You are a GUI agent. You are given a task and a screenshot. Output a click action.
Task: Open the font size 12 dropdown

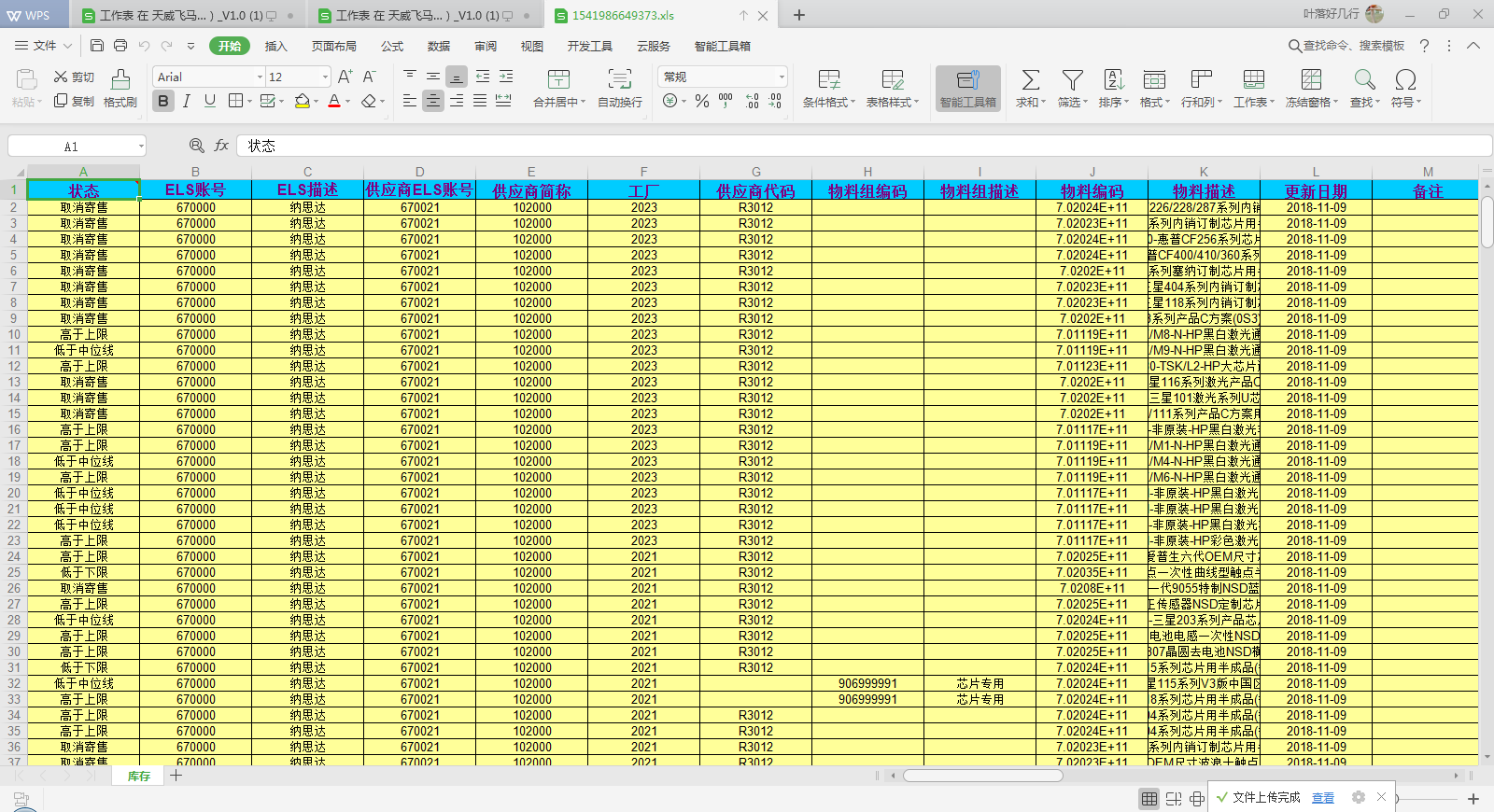[325, 77]
